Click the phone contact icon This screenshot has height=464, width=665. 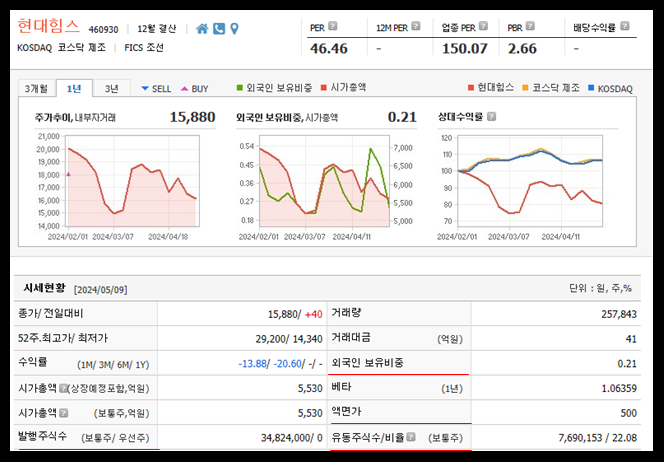pos(218,28)
